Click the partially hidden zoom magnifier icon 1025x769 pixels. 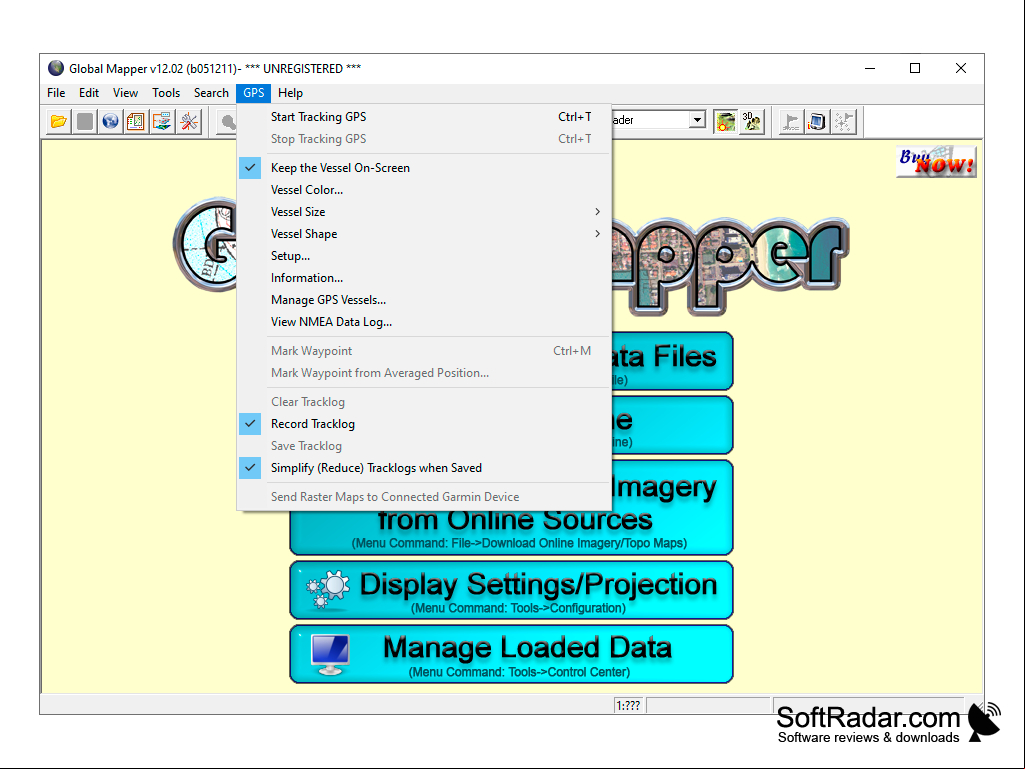point(227,122)
